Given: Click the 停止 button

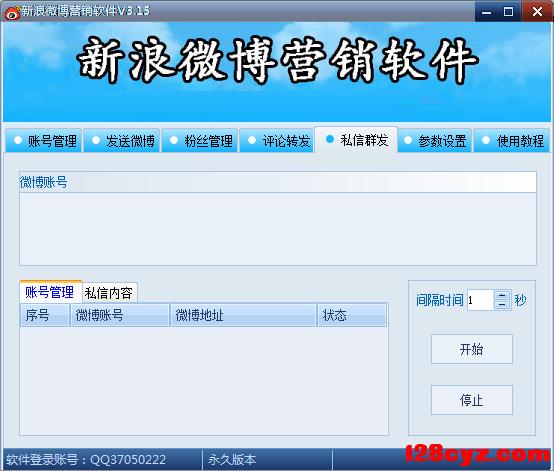Looking at the screenshot, I should point(472,400).
